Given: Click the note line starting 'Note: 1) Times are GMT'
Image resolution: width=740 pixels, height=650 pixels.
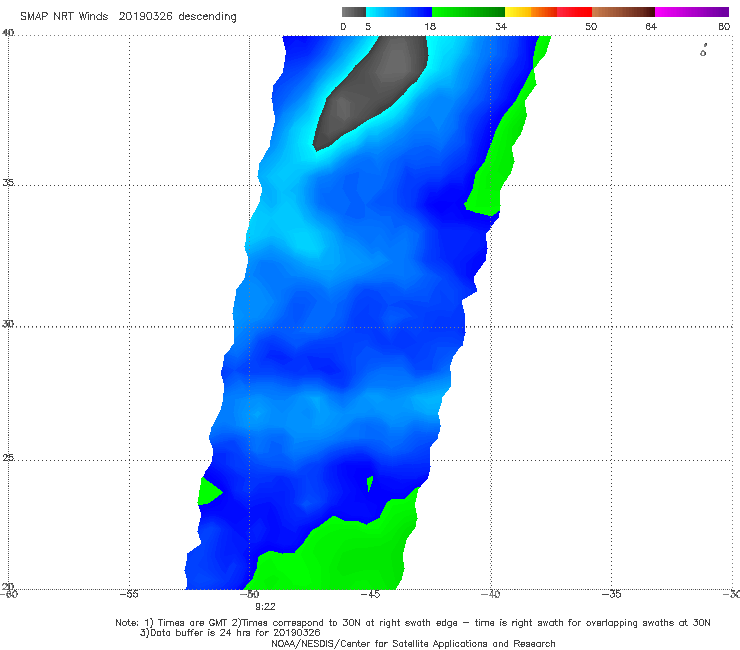Looking at the screenshot, I should pos(413,623).
